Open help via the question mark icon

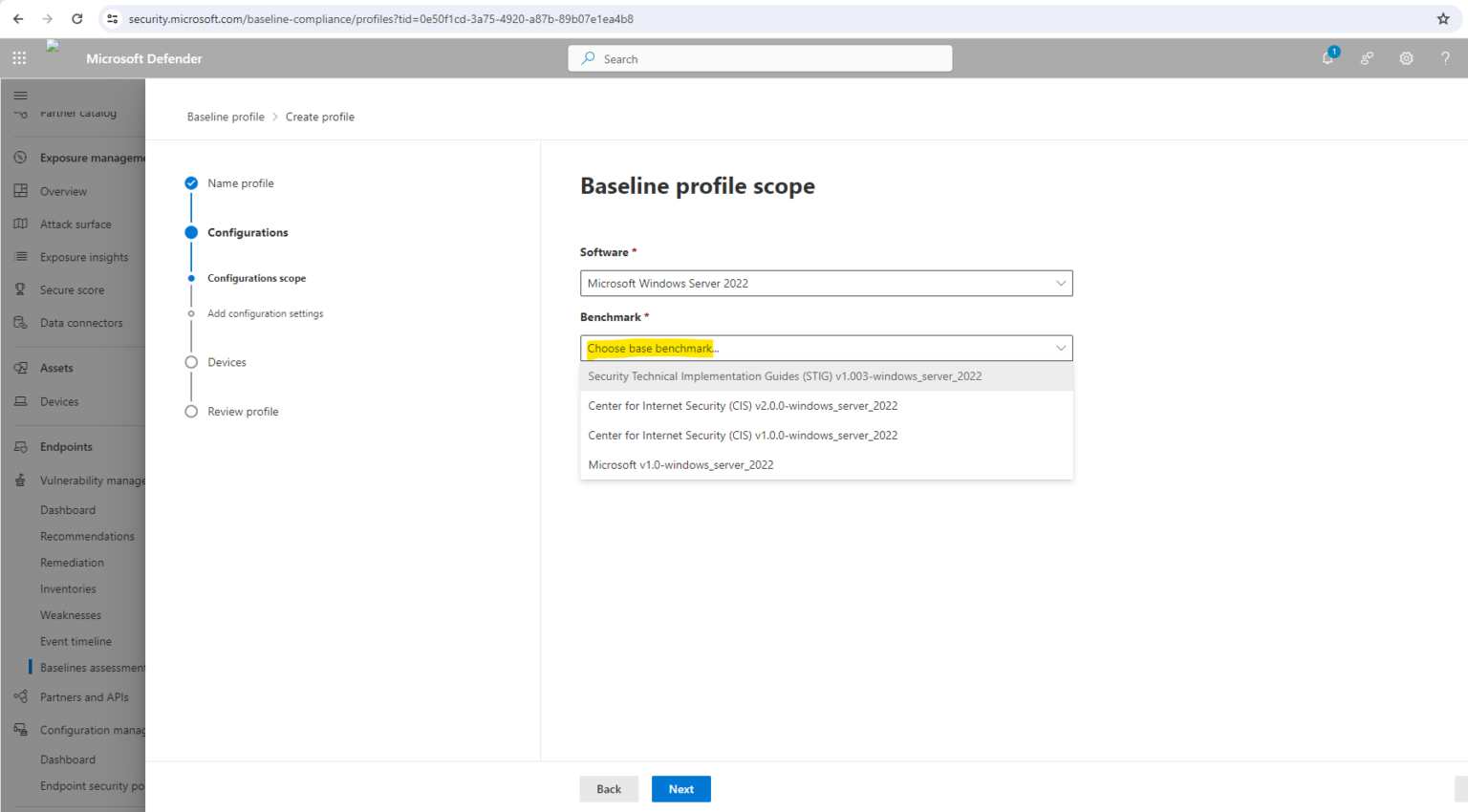tap(1444, 58)
